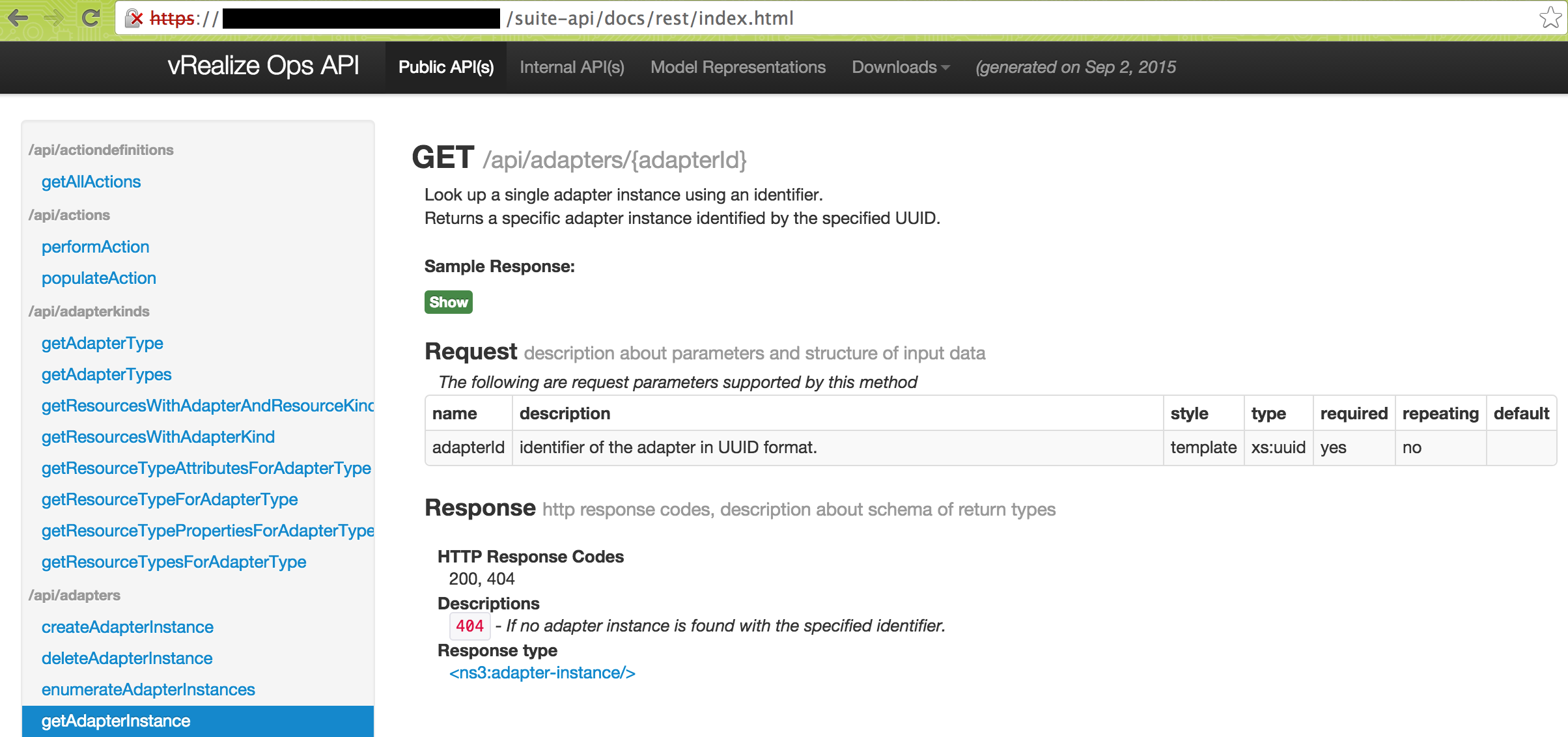This screenshot has height=737, width=1568.
Task: Bookmark page with the star icon
Action: pyautogui.click(x=1550, y=18)
